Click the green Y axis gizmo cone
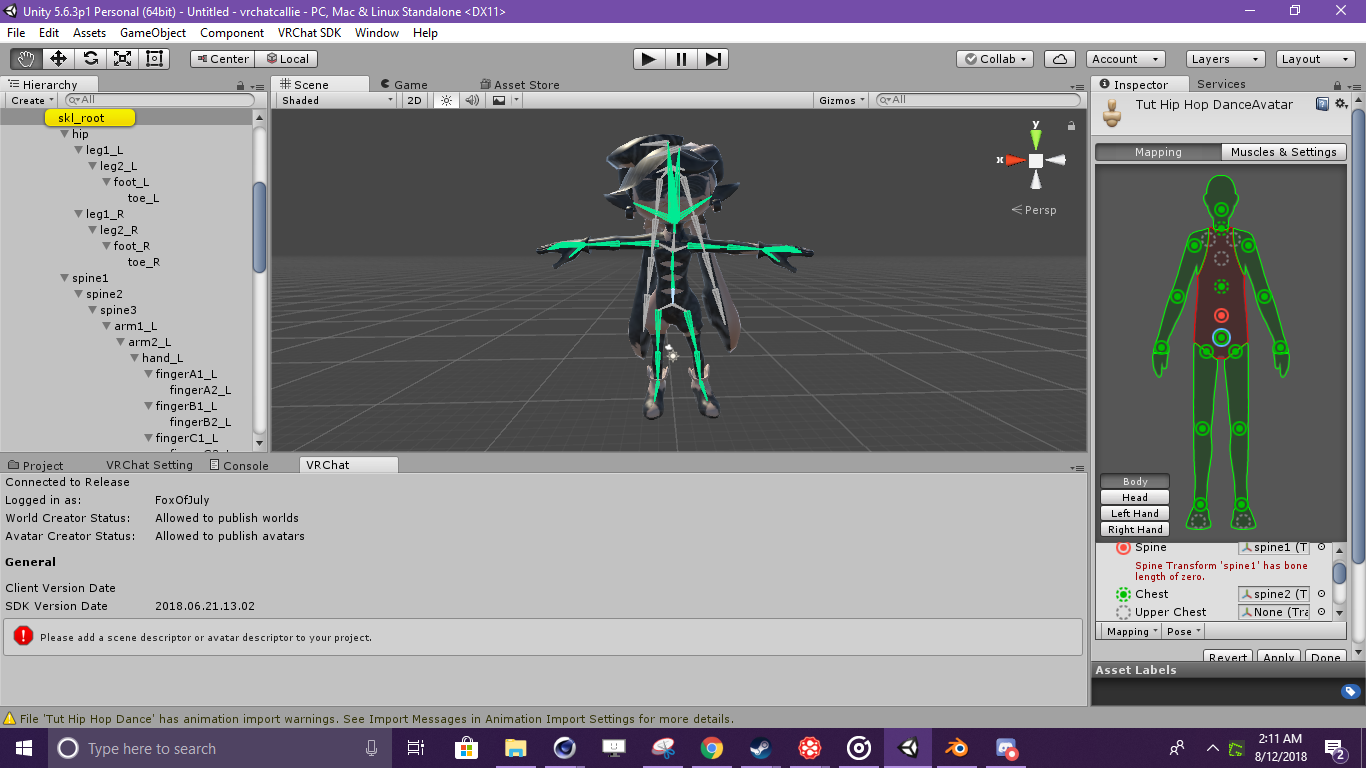 tap(1036, 138)
